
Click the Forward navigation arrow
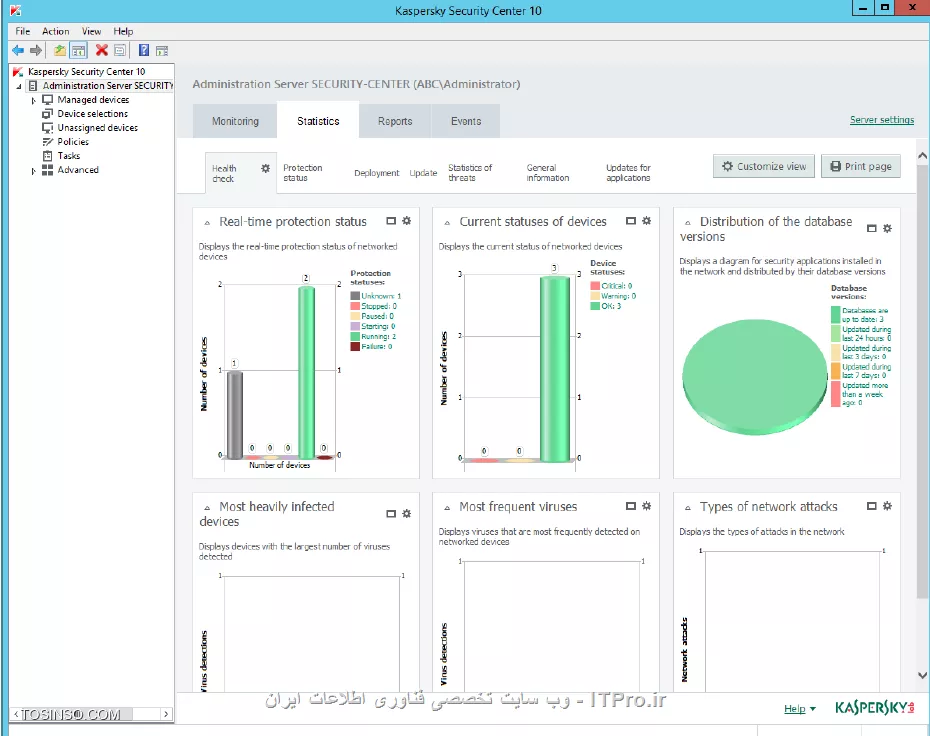coord(36,50)
